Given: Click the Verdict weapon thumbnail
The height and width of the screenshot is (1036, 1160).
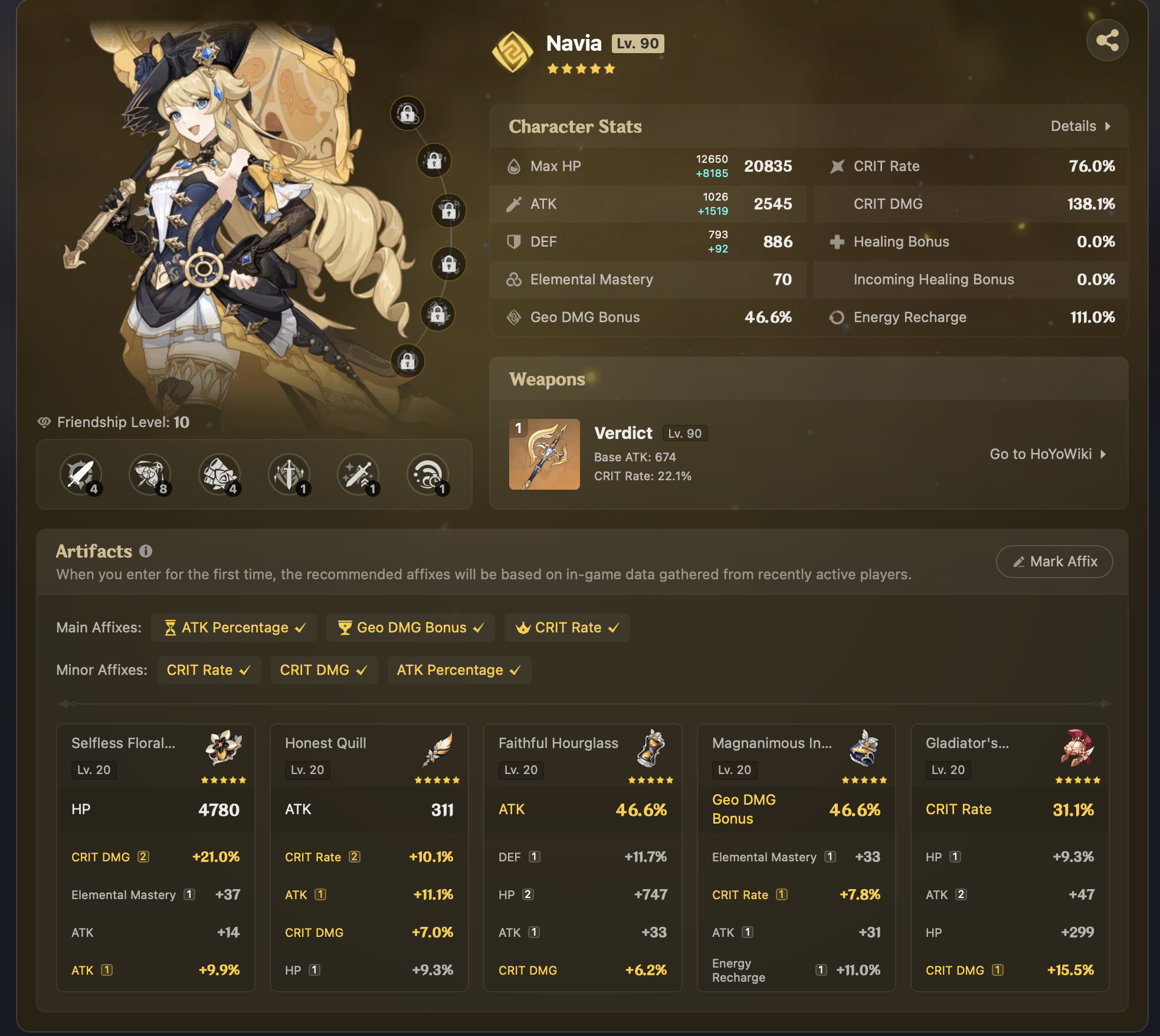Looking at the screenshot, I should (x=544, y=454).
